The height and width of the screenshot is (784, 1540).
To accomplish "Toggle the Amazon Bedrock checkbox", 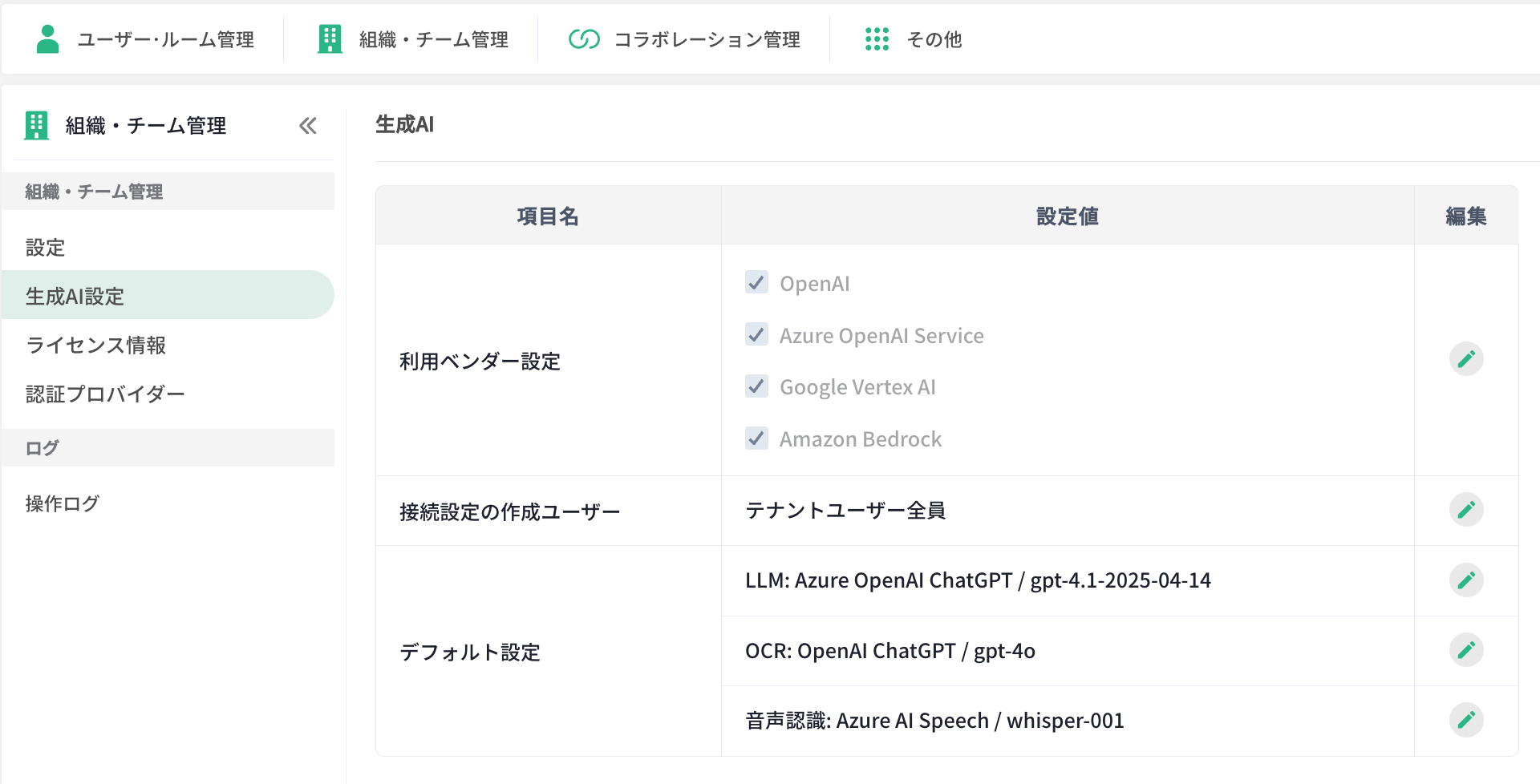I will coord(756,438).
